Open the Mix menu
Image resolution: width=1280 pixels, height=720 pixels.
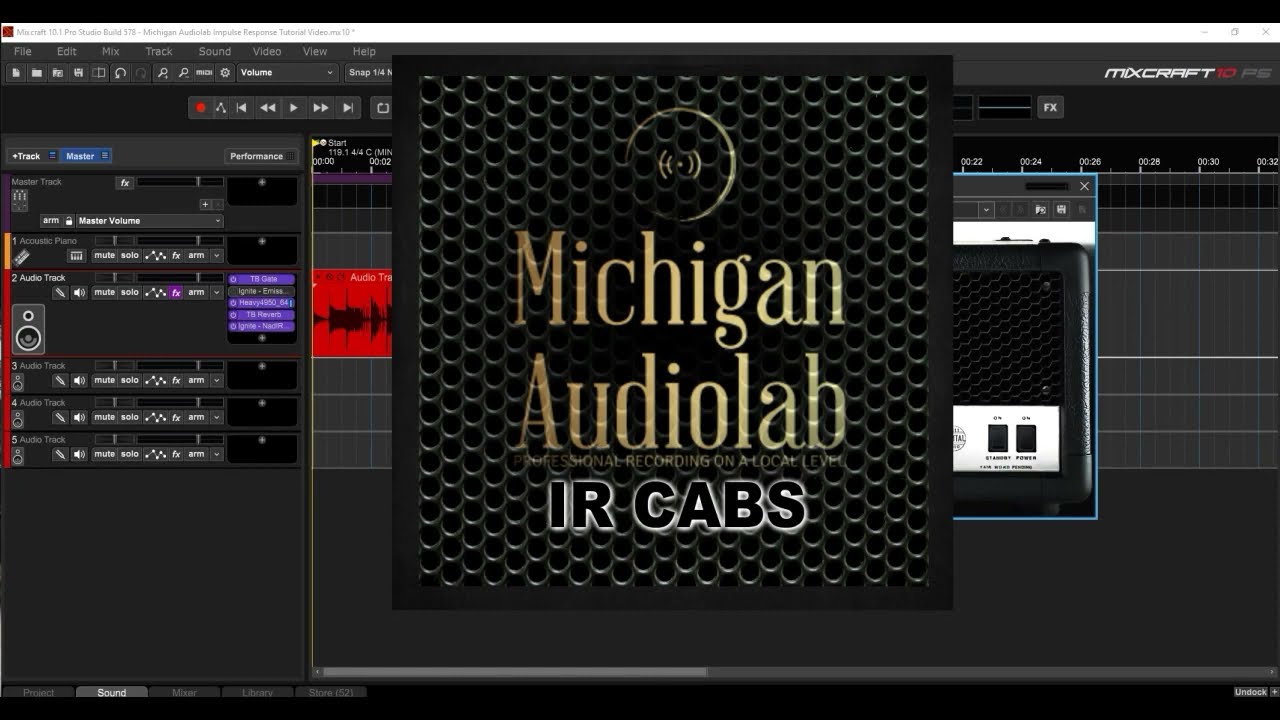coord(110,51)
